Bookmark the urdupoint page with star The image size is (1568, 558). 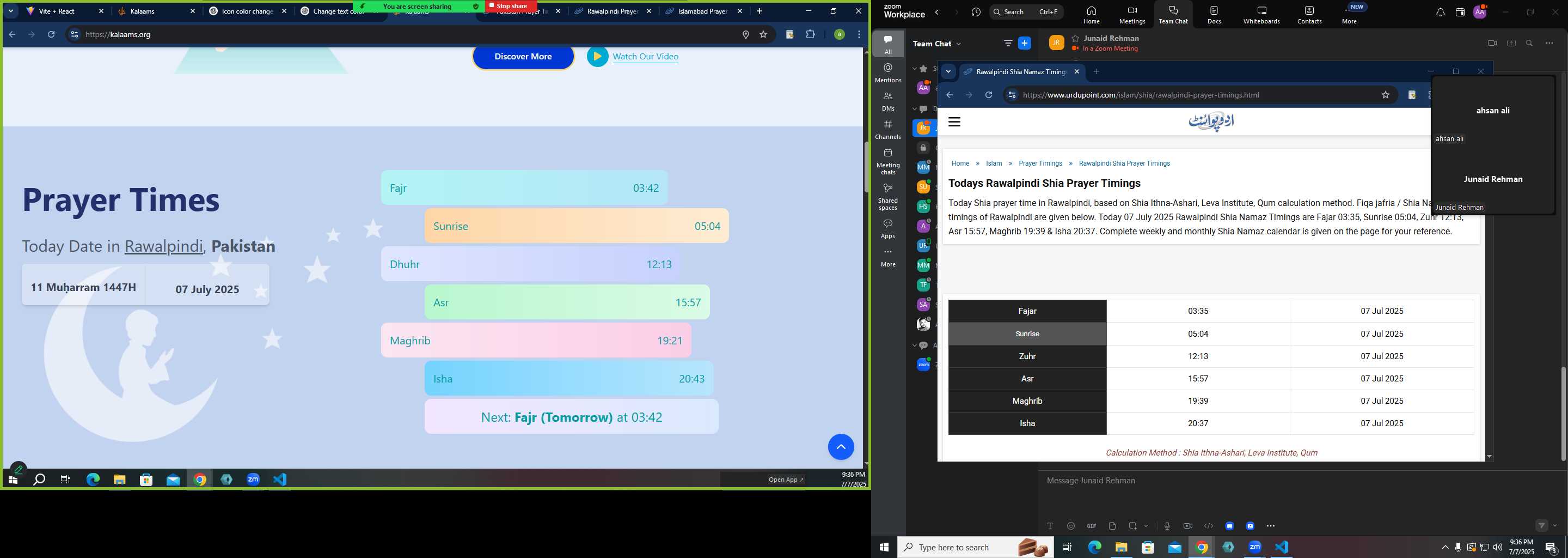pyautogui.click(x=1386, y=95)
